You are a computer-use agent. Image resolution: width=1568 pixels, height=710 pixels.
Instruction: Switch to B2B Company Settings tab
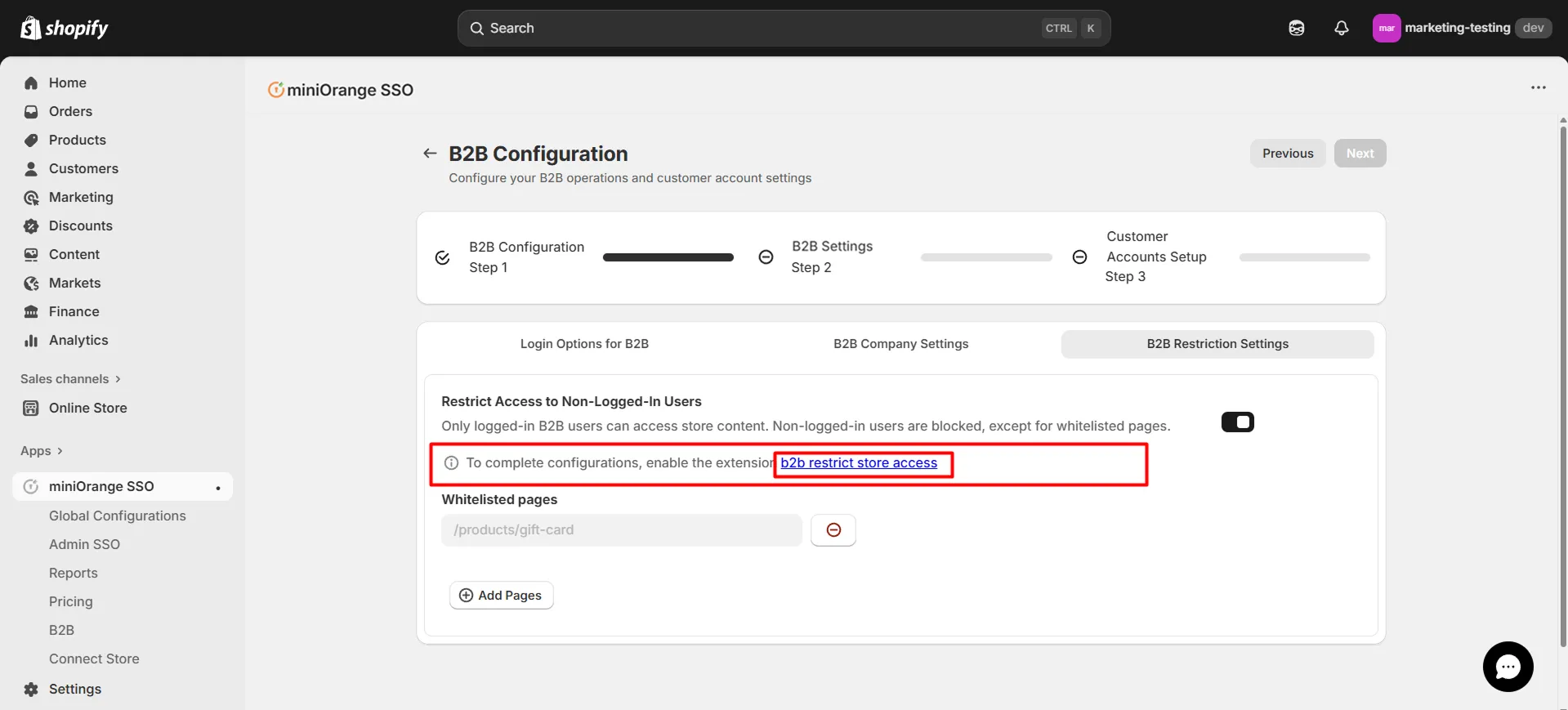[x=900, y=344]
